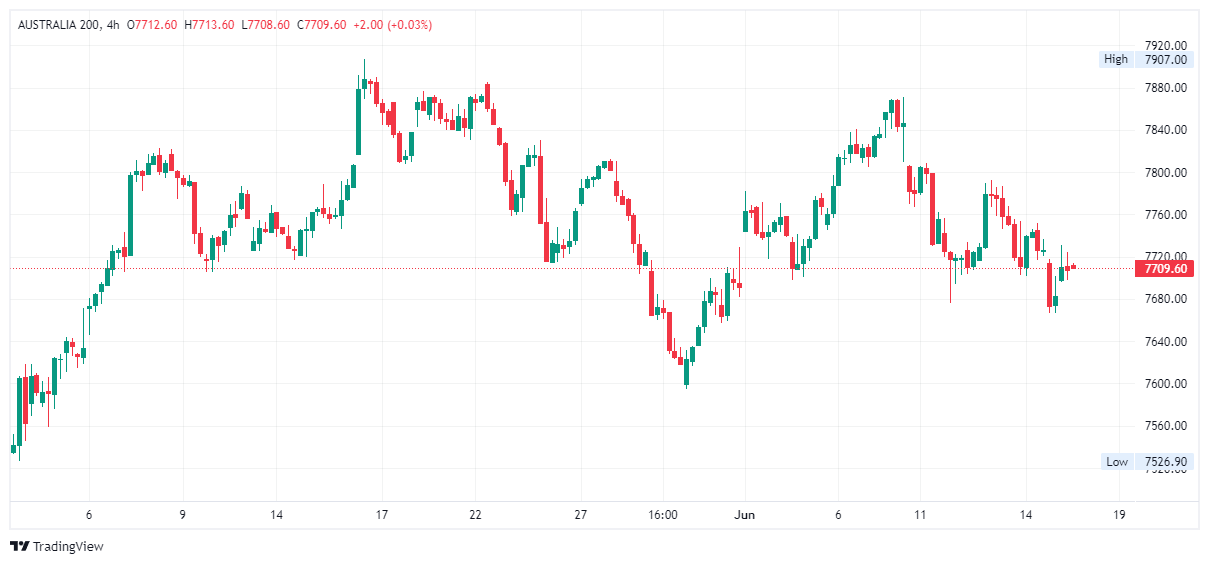Click the 7600.00 price axis label
The height and width of the screenshot is (564, 1209).
pyautogui.click(x=1166, y=384)
